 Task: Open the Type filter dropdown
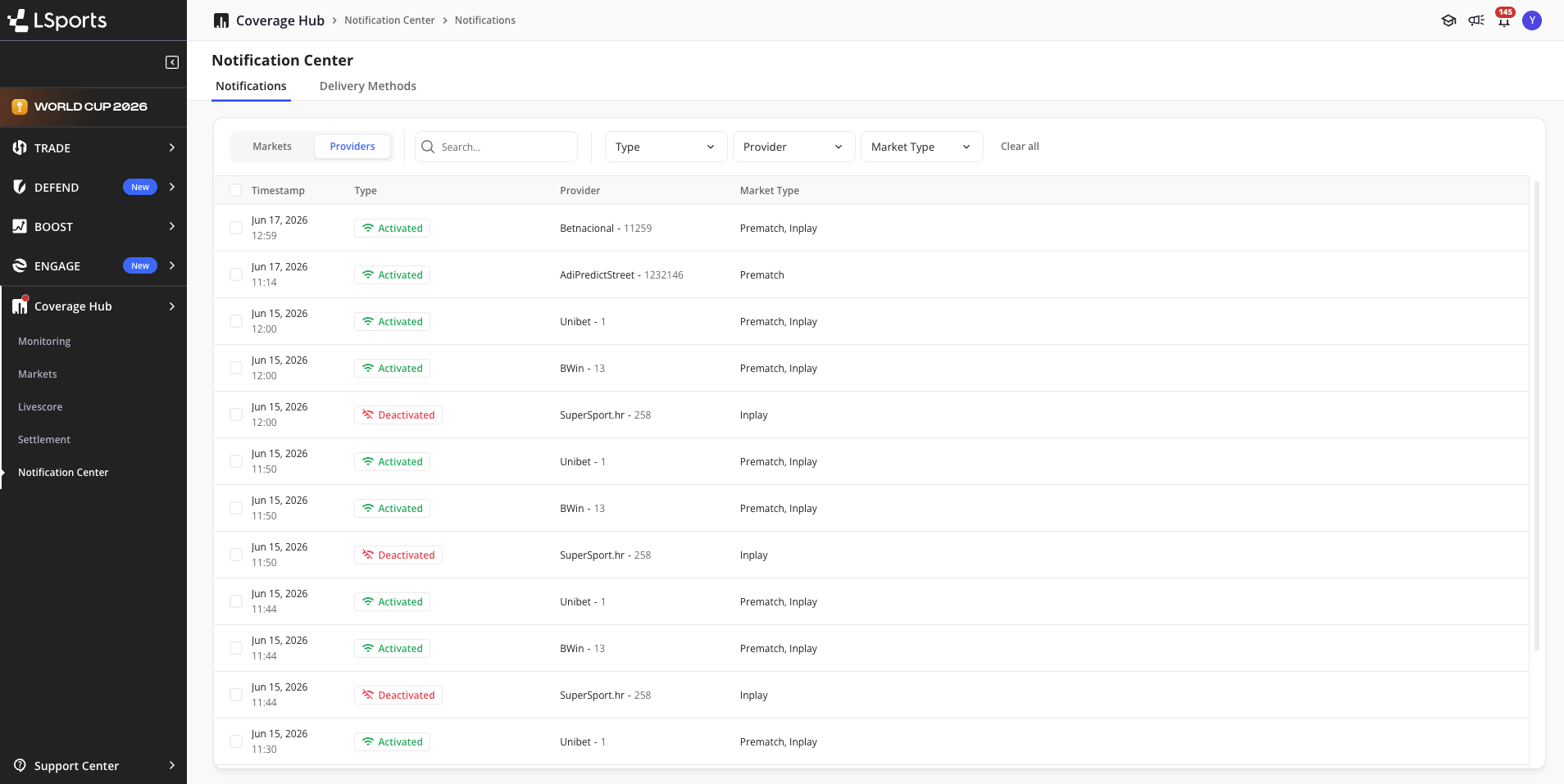pos(666,147)
